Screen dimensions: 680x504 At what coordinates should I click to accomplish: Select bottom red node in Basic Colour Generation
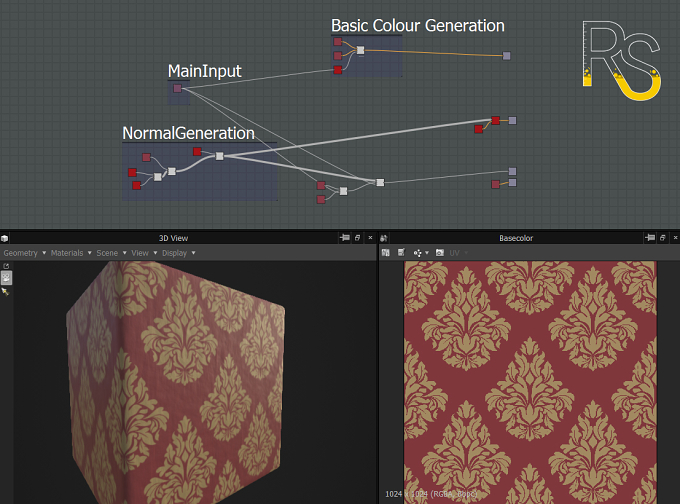(x=338, y=70)
